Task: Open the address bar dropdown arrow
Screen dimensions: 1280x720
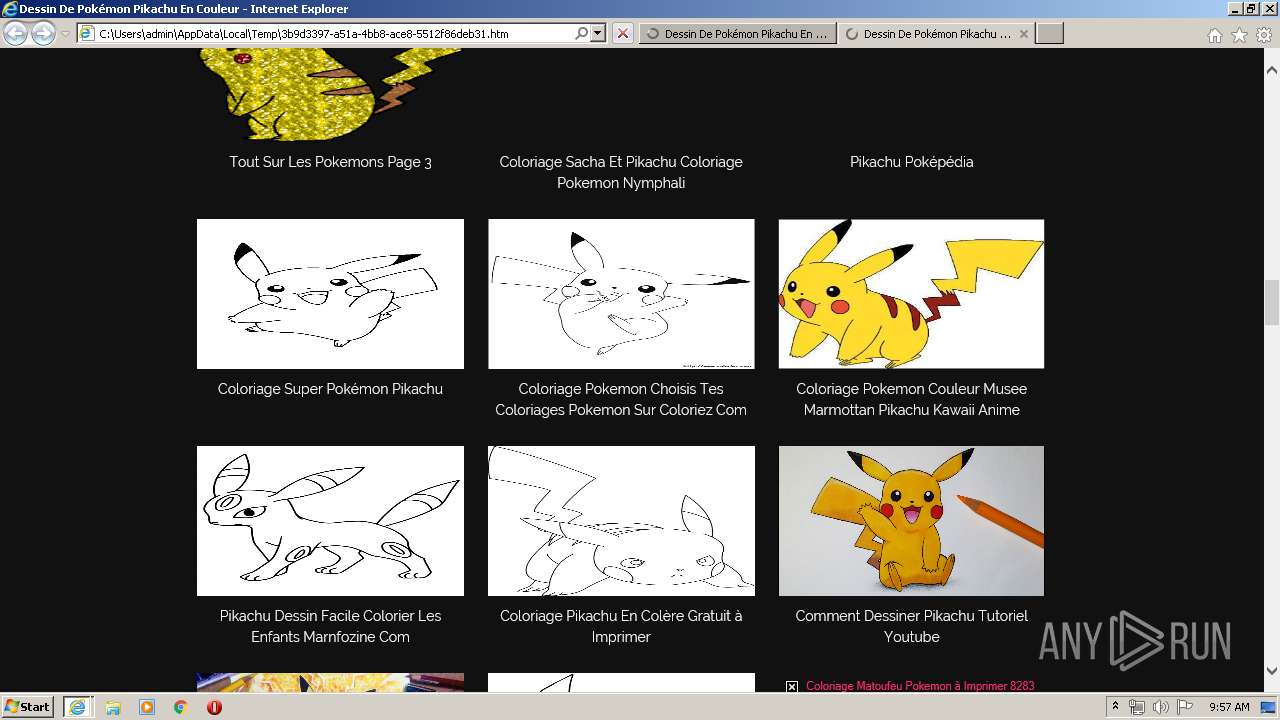Action: pos(598,33)
